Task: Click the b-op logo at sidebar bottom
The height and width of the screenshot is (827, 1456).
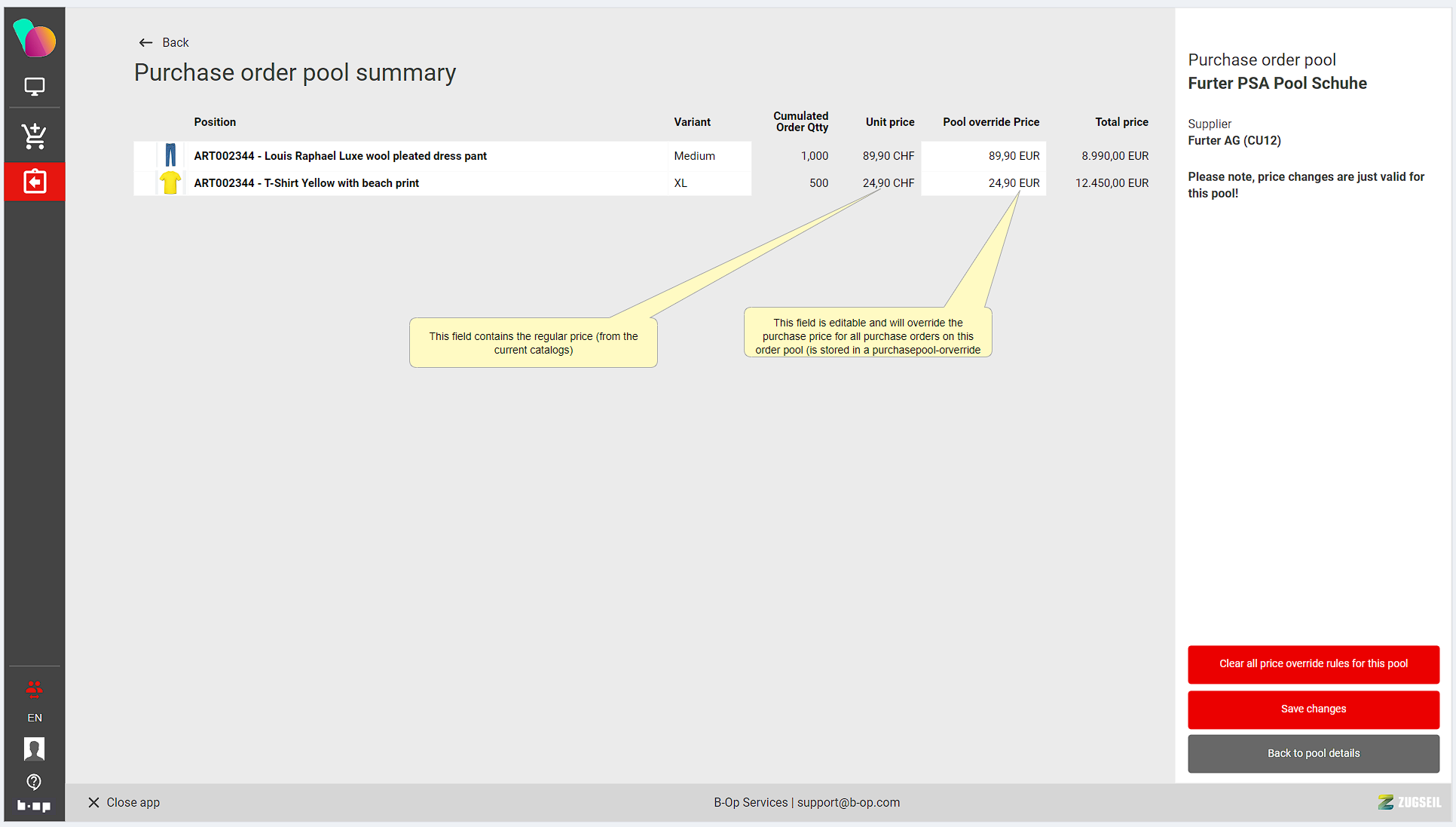Action: 35,806
